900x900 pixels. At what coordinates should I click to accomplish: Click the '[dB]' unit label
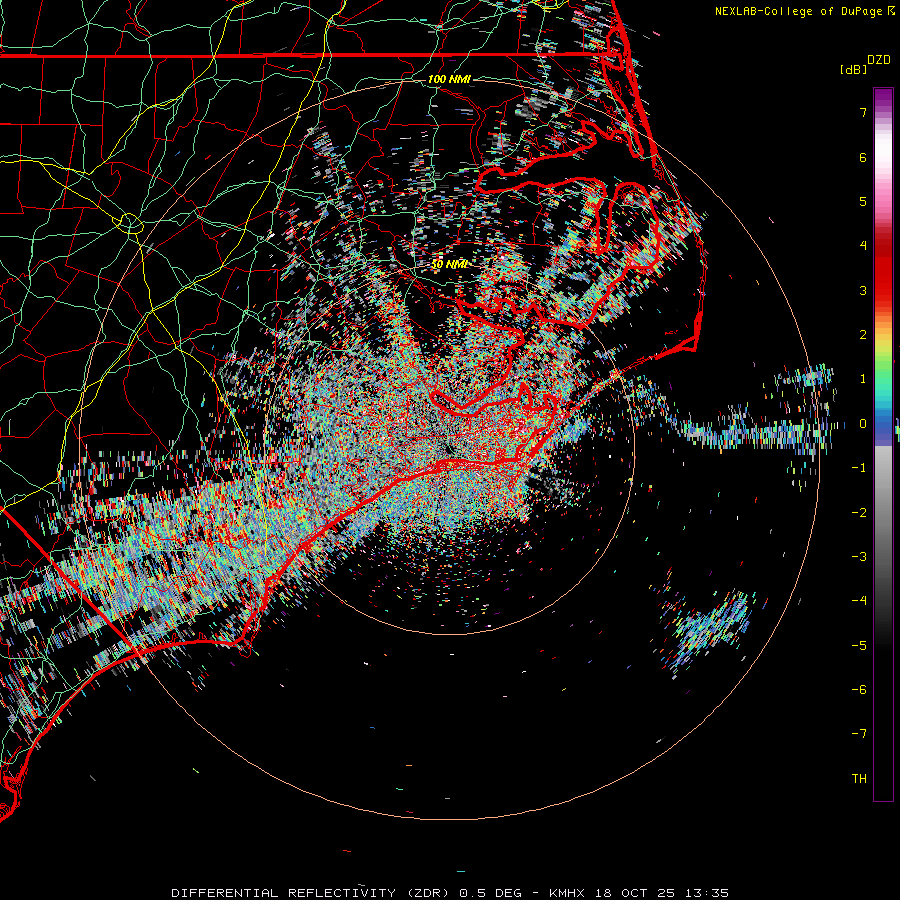[x=854, y=69]
